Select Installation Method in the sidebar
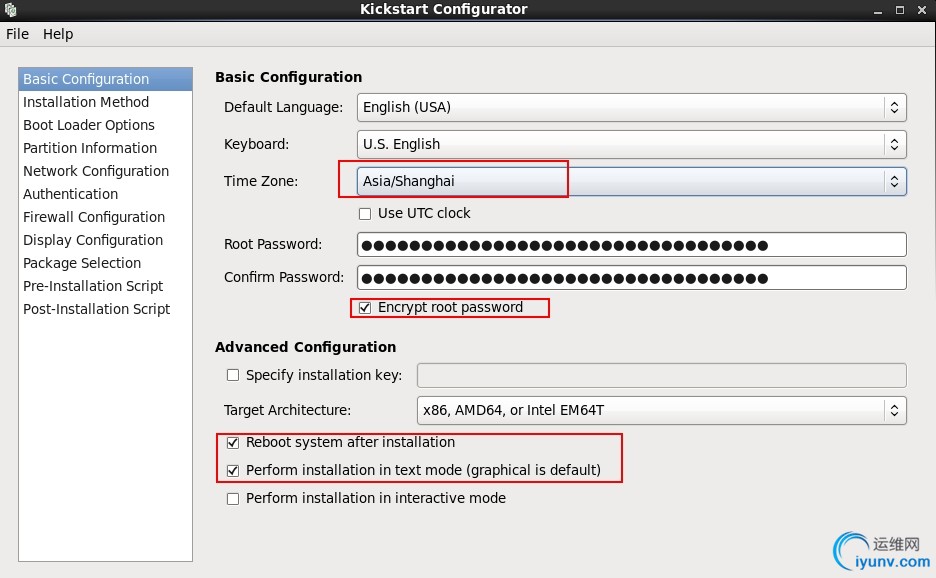 pyautogui.click(x=86, y=102)
